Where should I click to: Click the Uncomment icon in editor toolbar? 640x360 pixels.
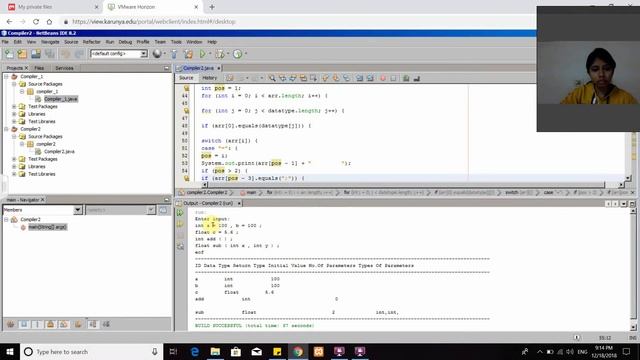click(x=416, y=78)
